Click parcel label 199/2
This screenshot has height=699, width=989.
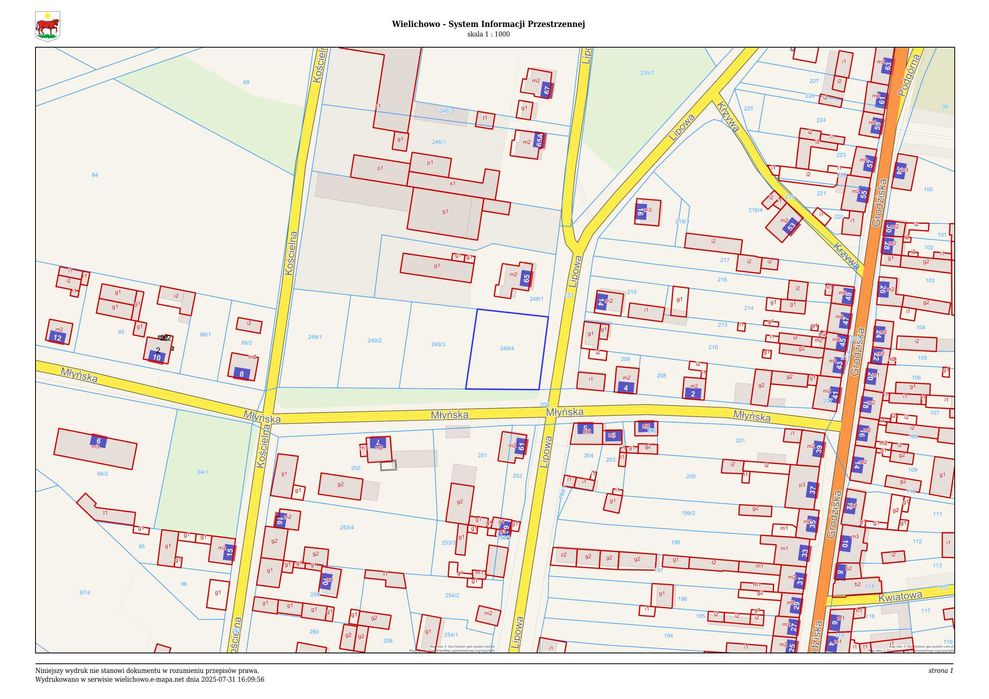[688, 514]
